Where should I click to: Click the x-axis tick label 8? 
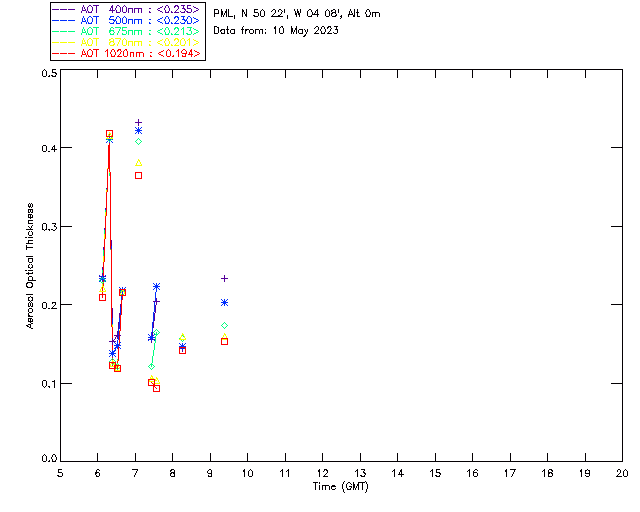tap(173, 473)
